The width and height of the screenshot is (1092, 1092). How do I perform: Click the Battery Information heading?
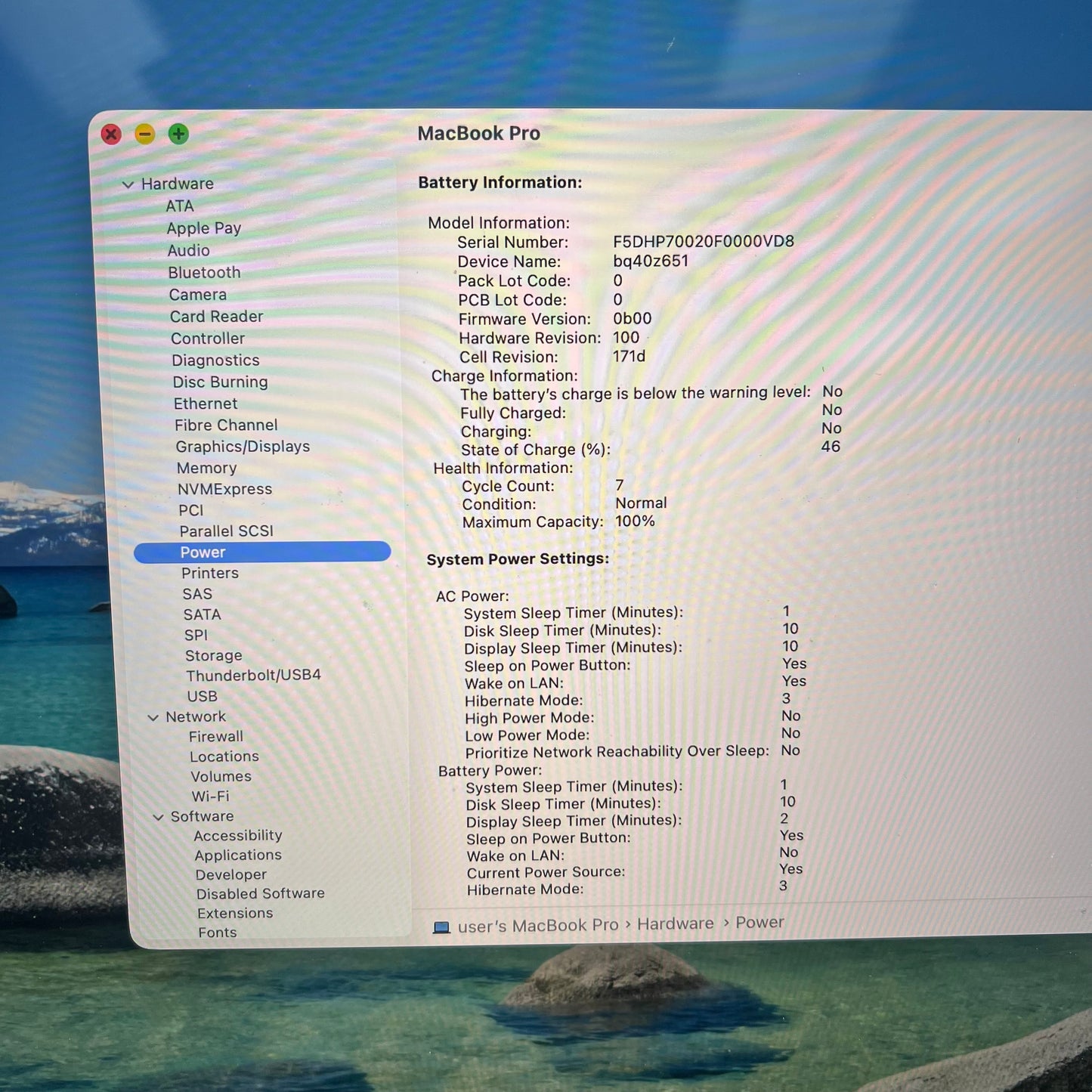point(500,182)
